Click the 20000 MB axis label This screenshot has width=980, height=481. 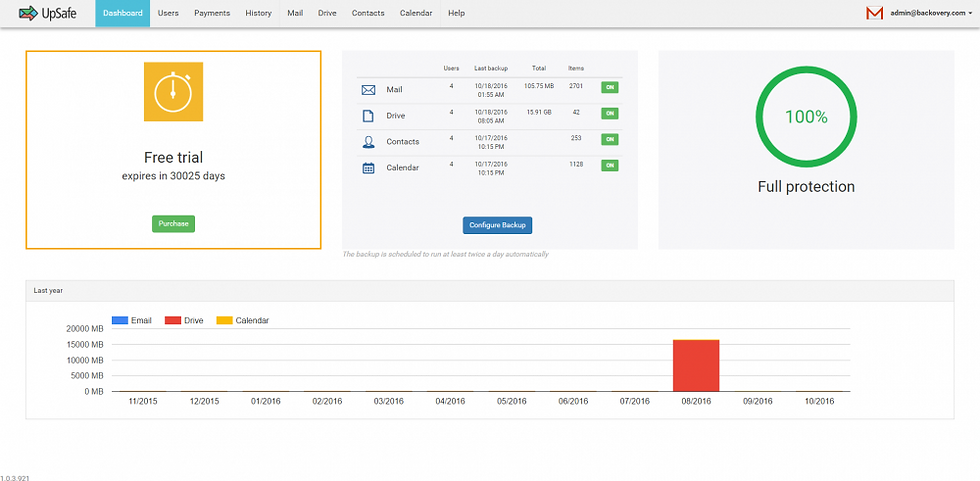click(84, 329)
